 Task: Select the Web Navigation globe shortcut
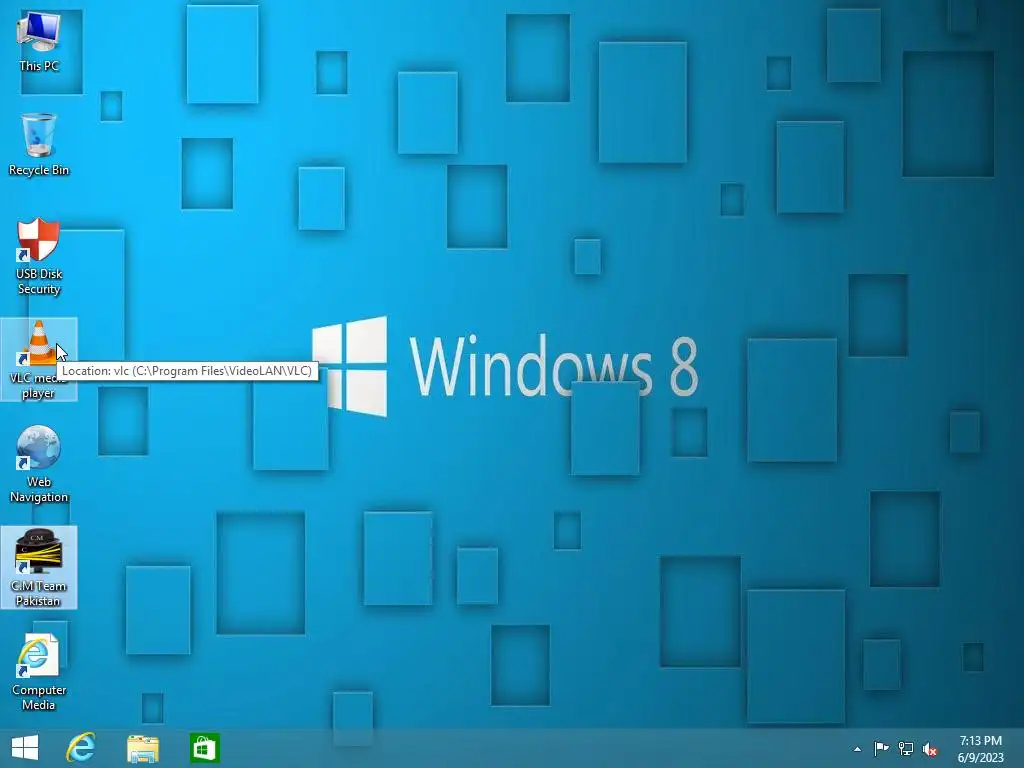coord(38,448)
